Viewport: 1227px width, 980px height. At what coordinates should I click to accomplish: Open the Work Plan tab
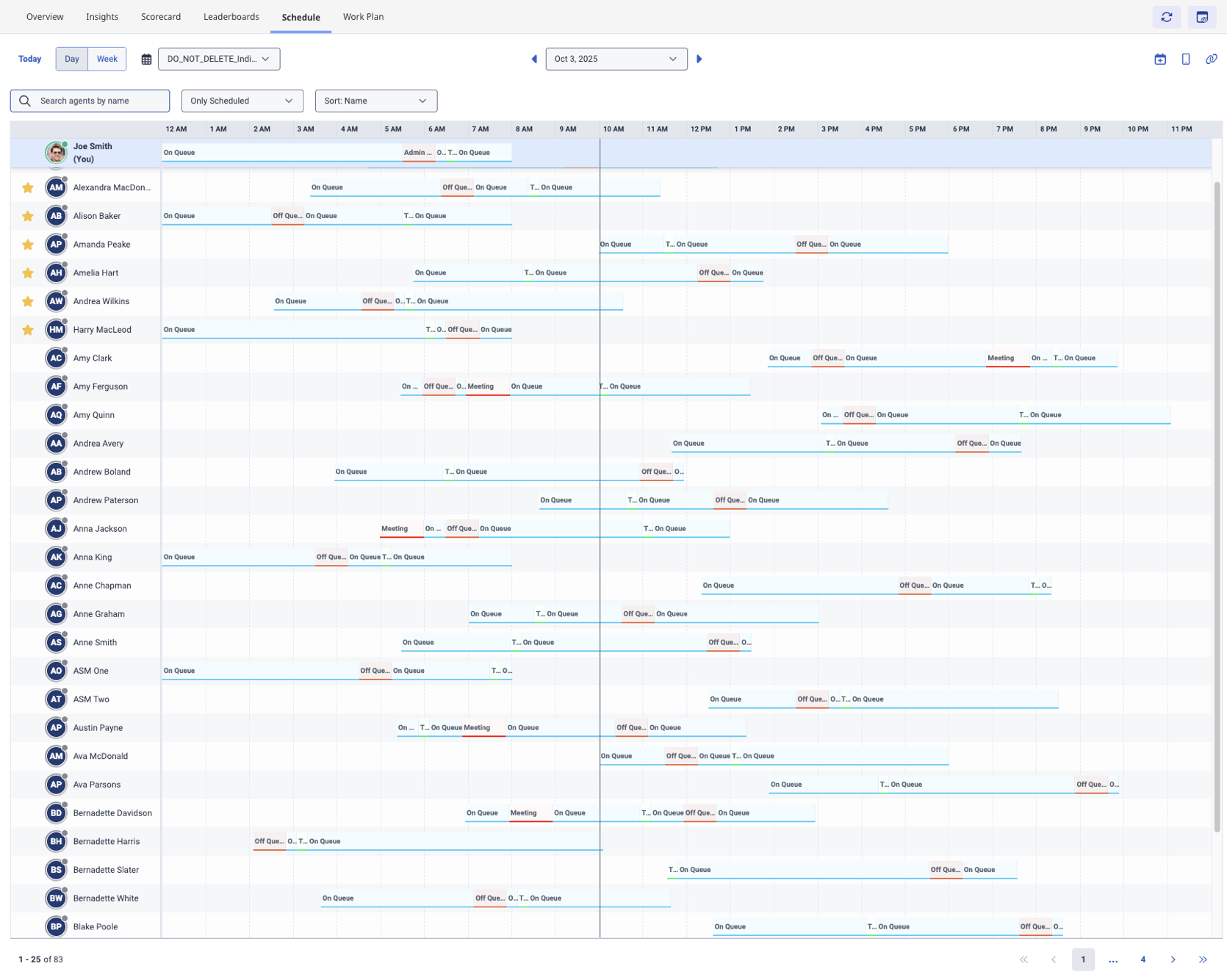click(363, 17)
